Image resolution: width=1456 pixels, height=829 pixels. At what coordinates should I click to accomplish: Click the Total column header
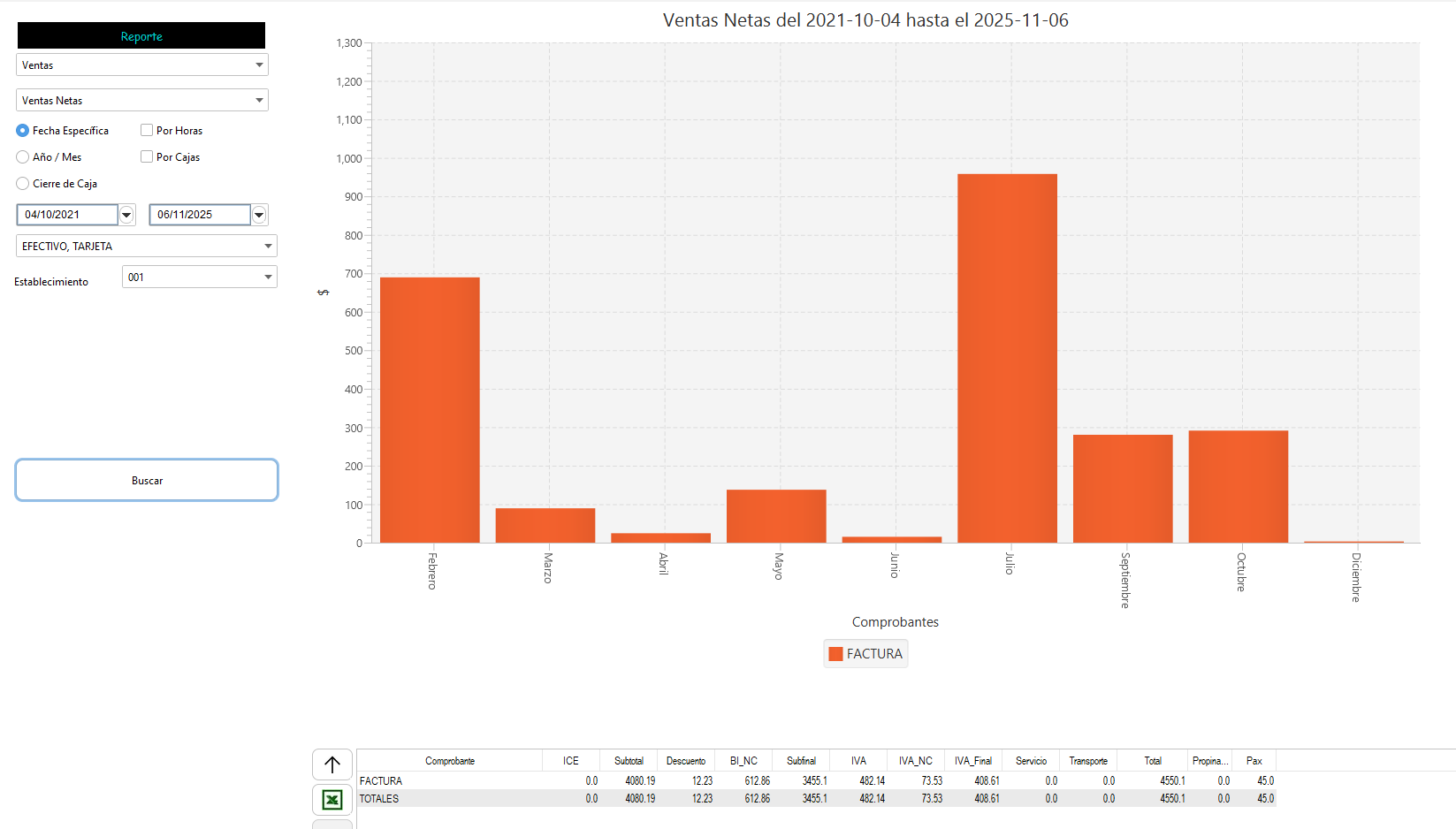[1152, 761]
